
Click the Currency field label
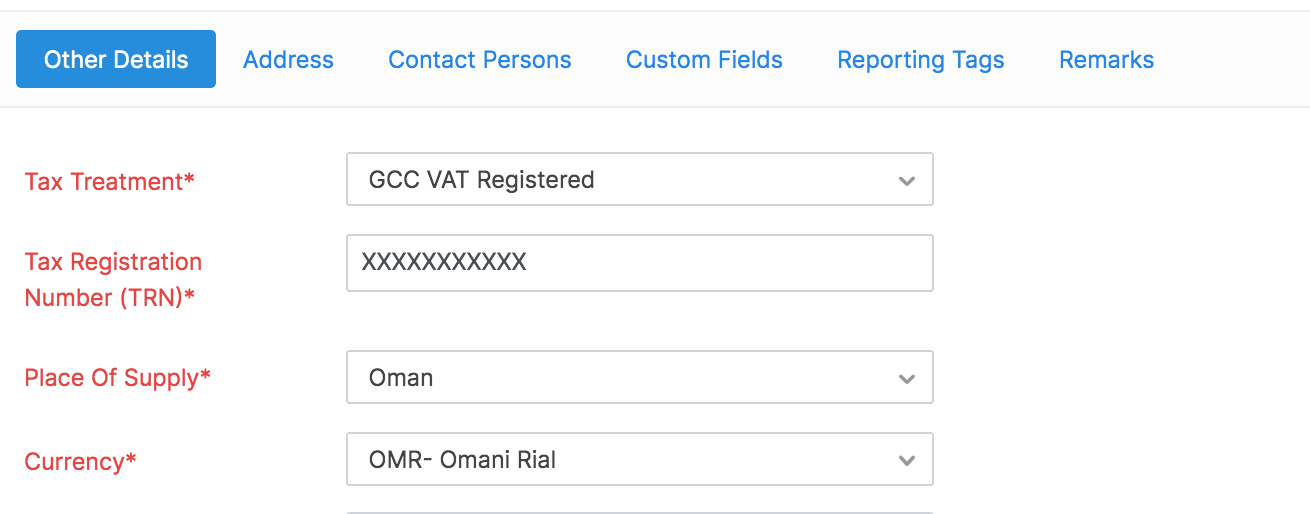pyautogui.click(x=80, y=461)
